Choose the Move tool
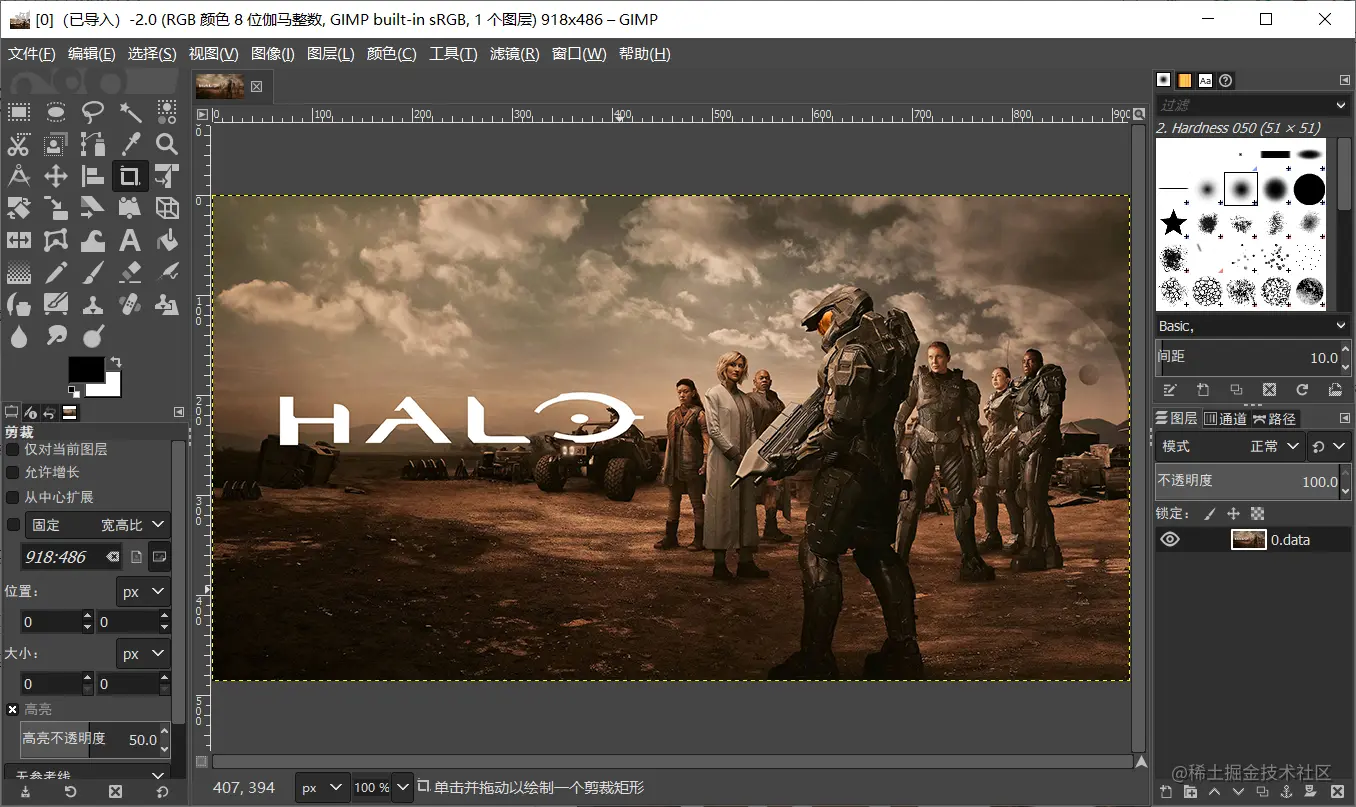The height and width of the screenshot is (807, 1356). (x=56, y=177)
